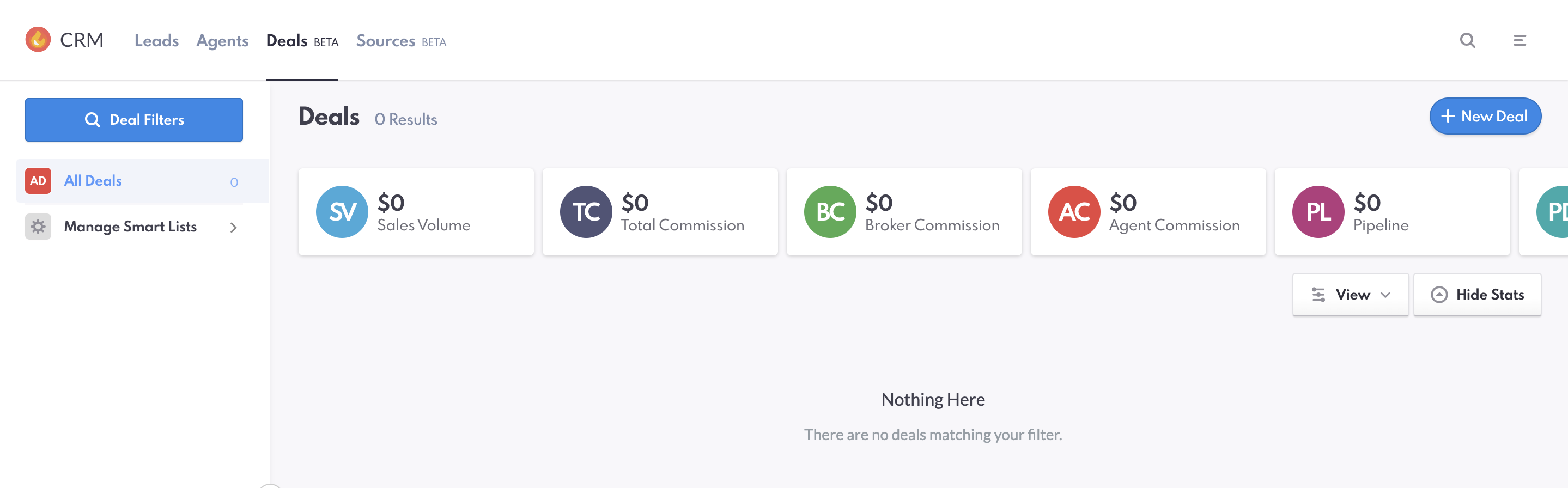This screenshot has width=1568, height=488.
Task: Click the BC Broker Commission circle icon
Action: tap(830, 212)
